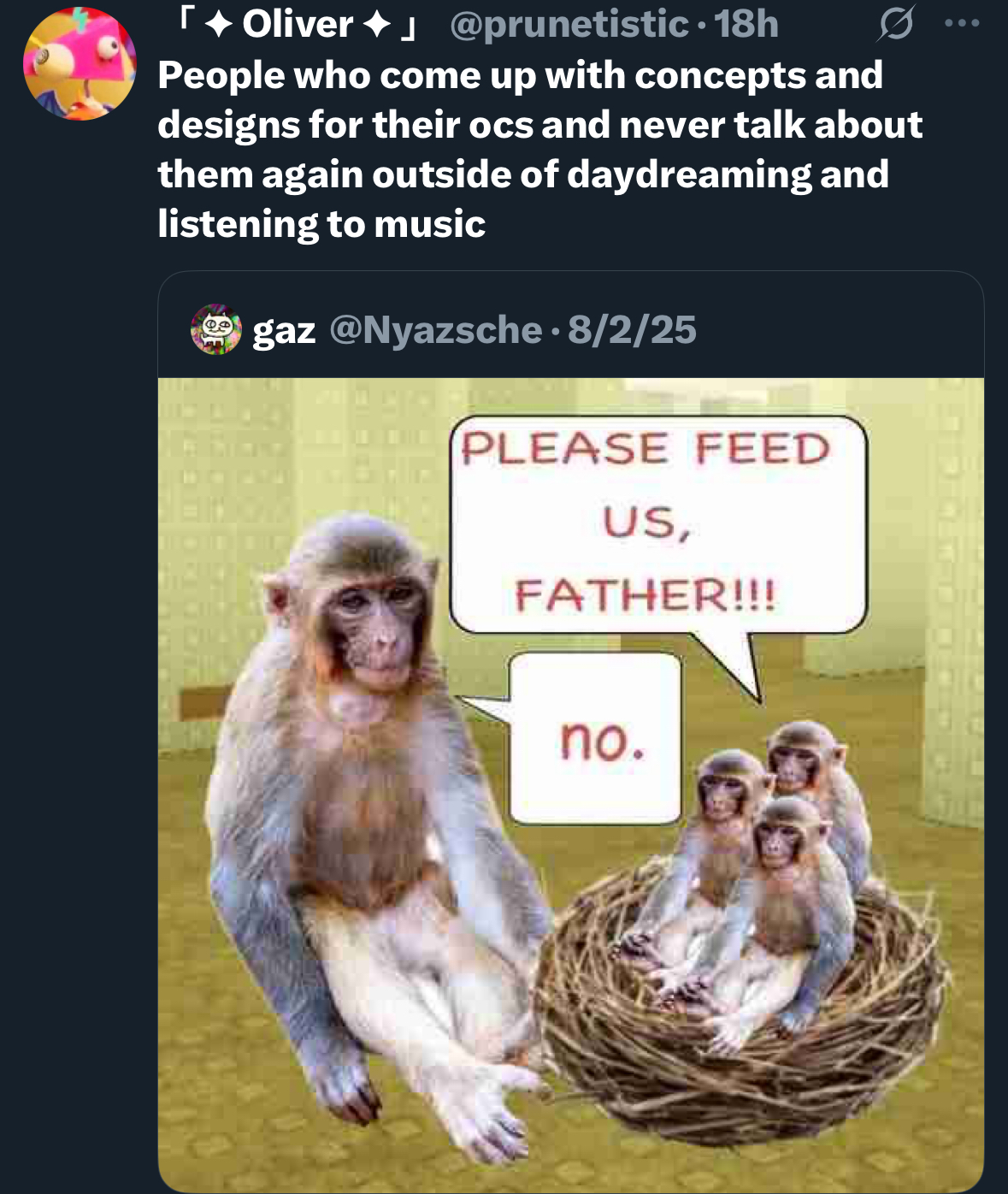Click the "PLEASE FEED US, FATHER!!!" speech bubble

tap(657, 523)
